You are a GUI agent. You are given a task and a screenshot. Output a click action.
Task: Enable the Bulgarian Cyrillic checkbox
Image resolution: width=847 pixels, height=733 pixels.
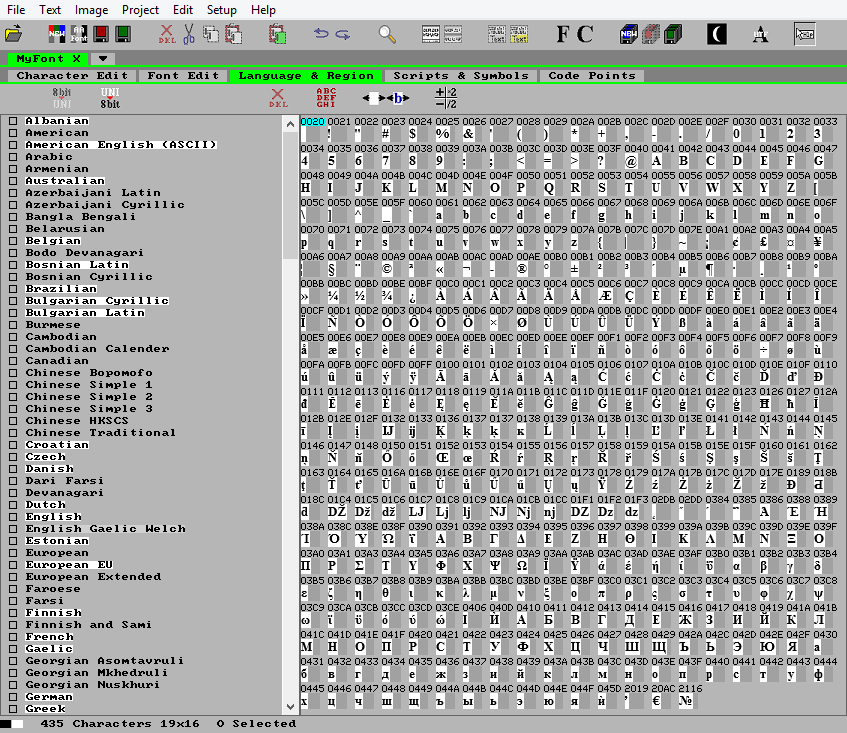[13, 300]
